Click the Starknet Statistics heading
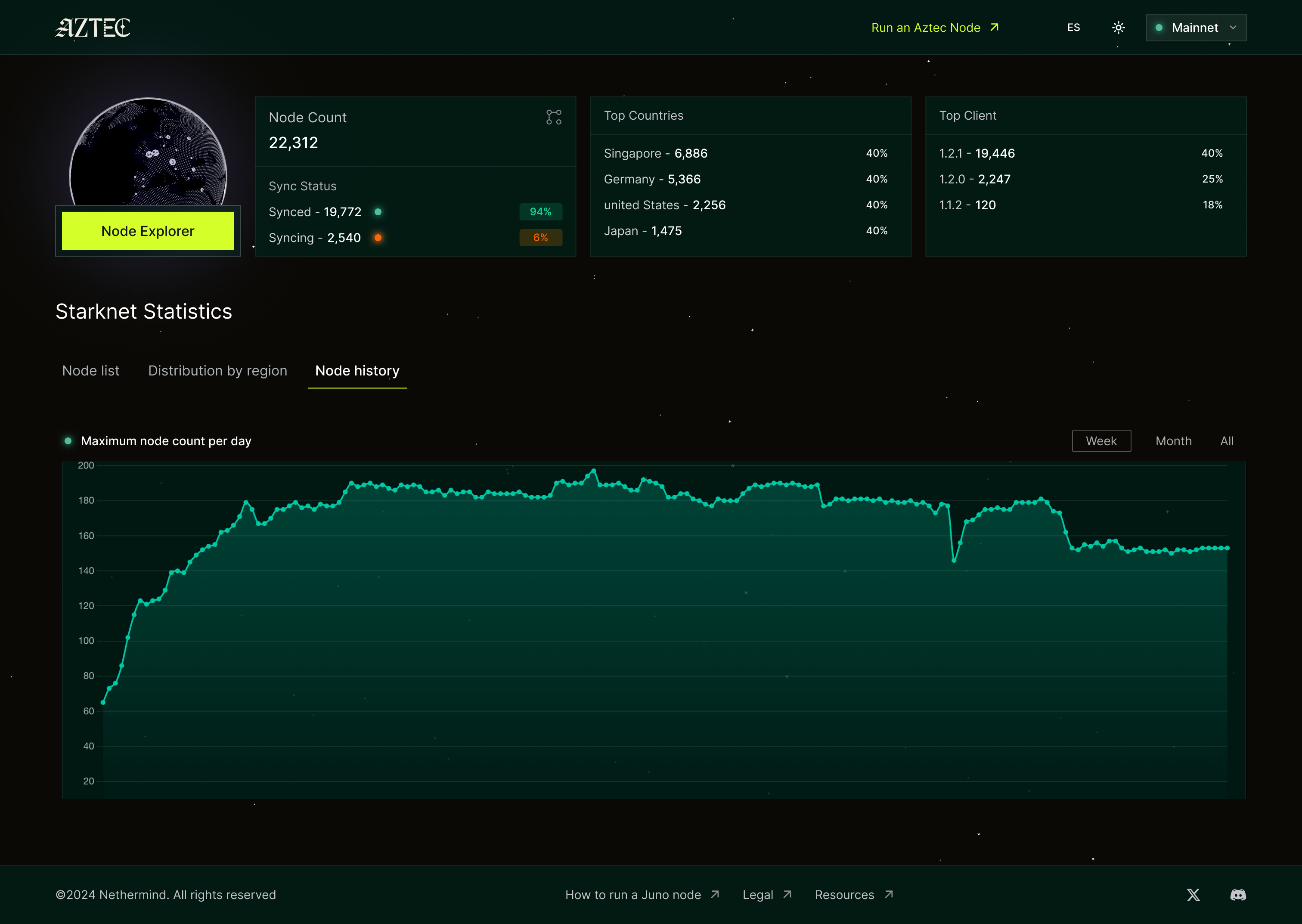The height and width of the screenshot is (924, 1302). click(x=144, y=311)
